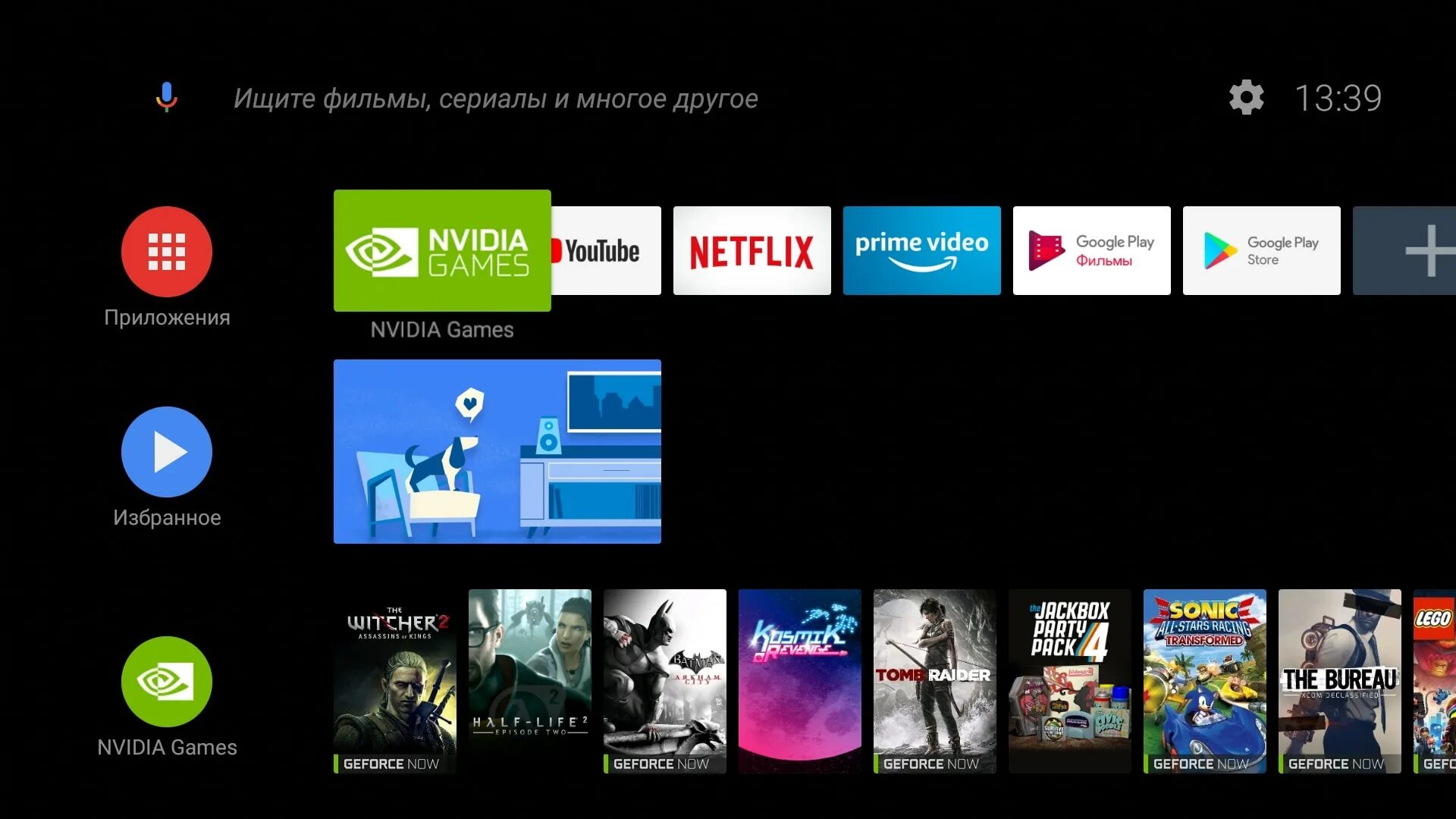Viewport: 1456px width, 819px height.
Task: Open Netflix app
Action: click(x=752, y=250)
